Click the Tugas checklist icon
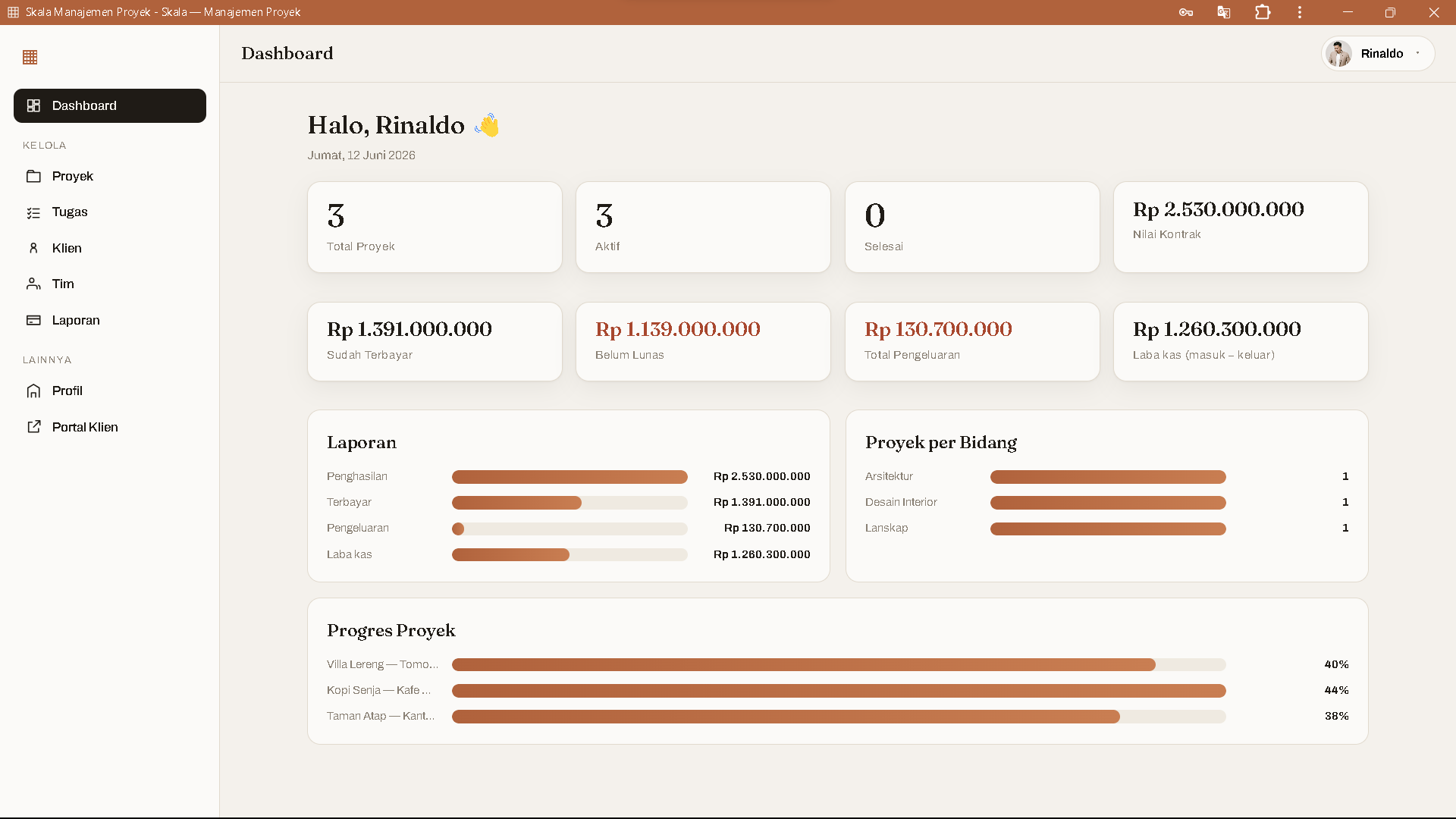The width and height of the screenshot is (1456, 819). (x=33, y=212)
